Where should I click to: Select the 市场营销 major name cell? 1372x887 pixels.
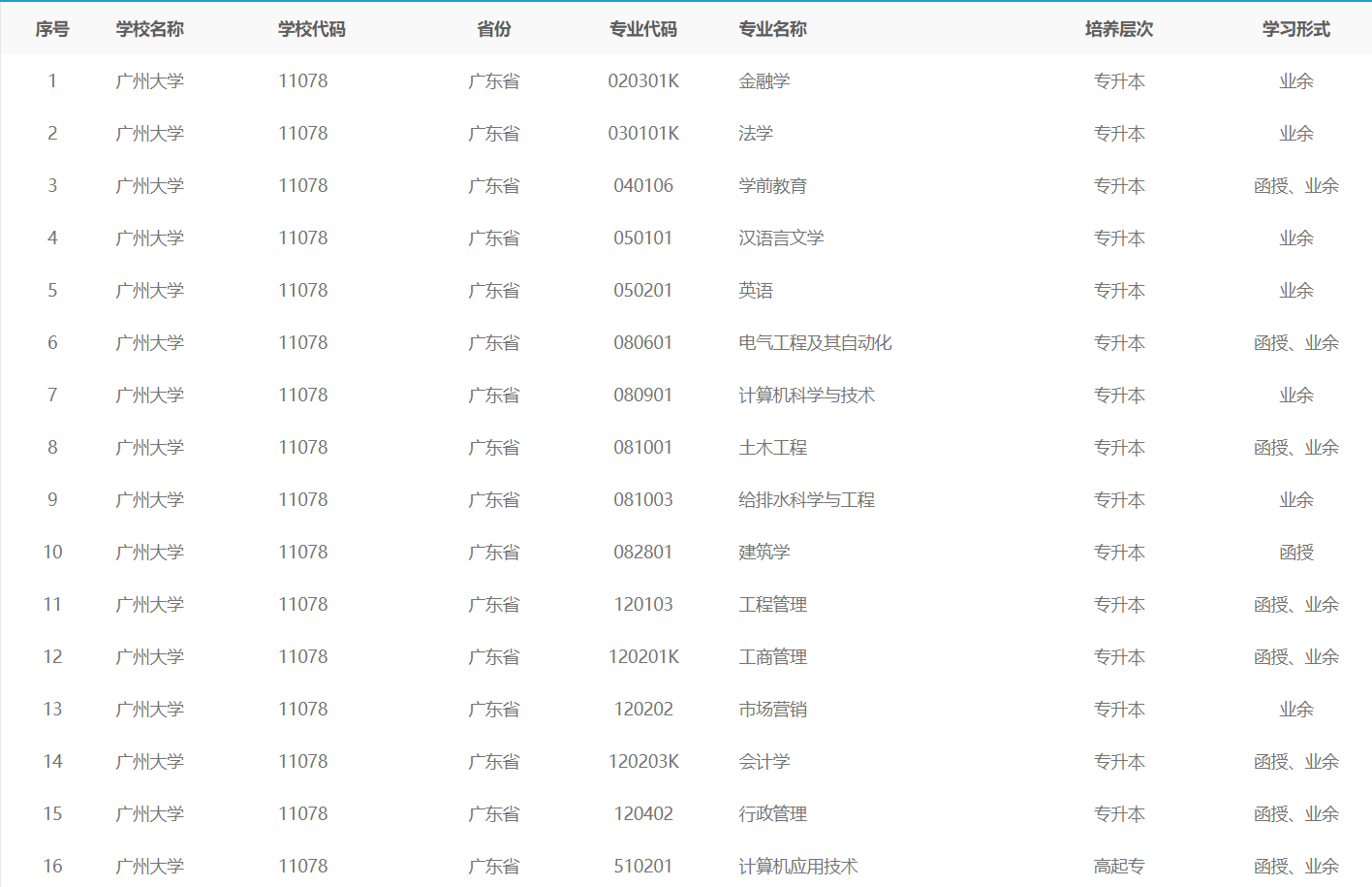pyautogui.click(x=772, y=710)
